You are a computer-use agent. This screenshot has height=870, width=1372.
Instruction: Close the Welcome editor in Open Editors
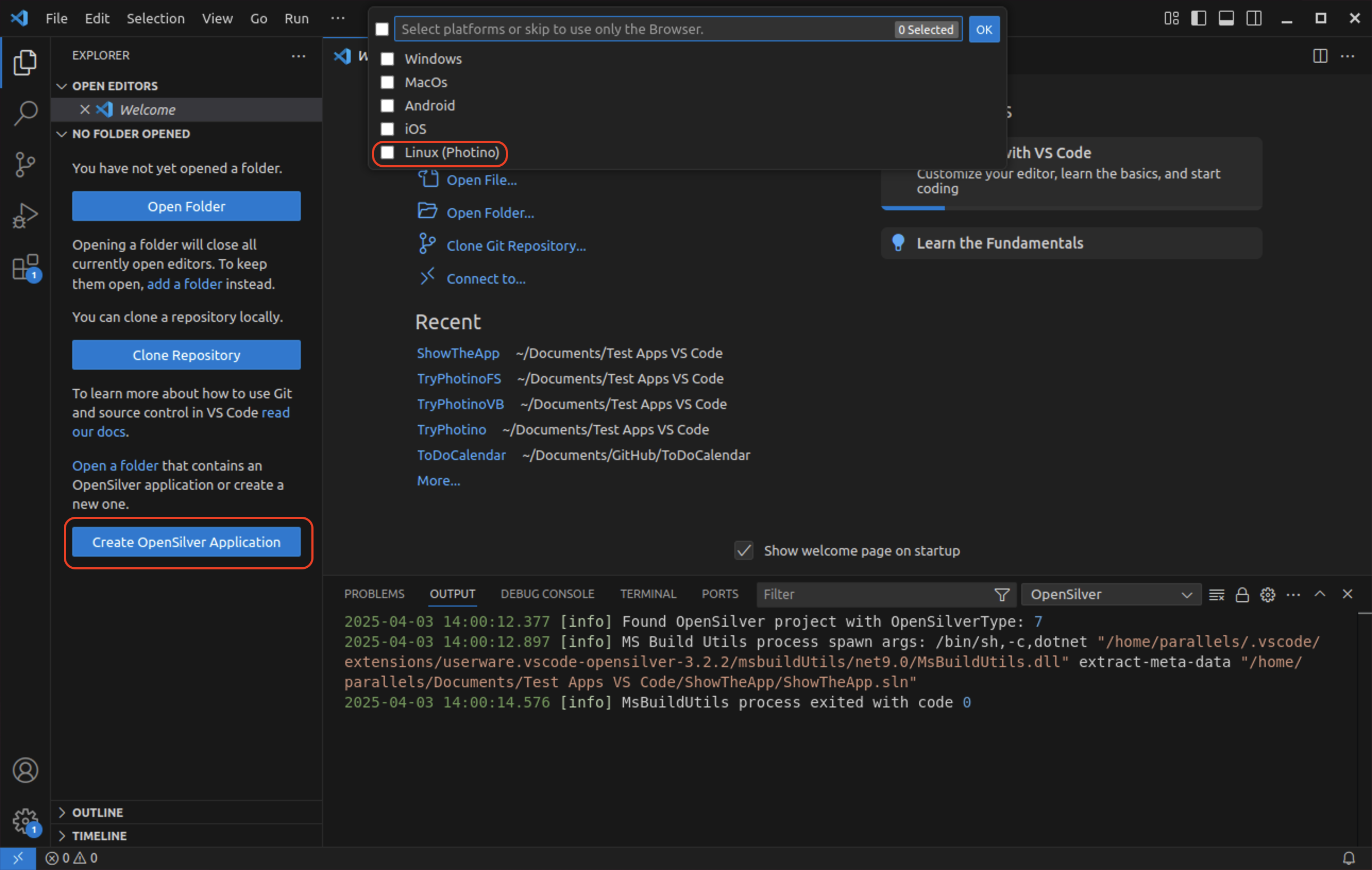coord(85,109)
